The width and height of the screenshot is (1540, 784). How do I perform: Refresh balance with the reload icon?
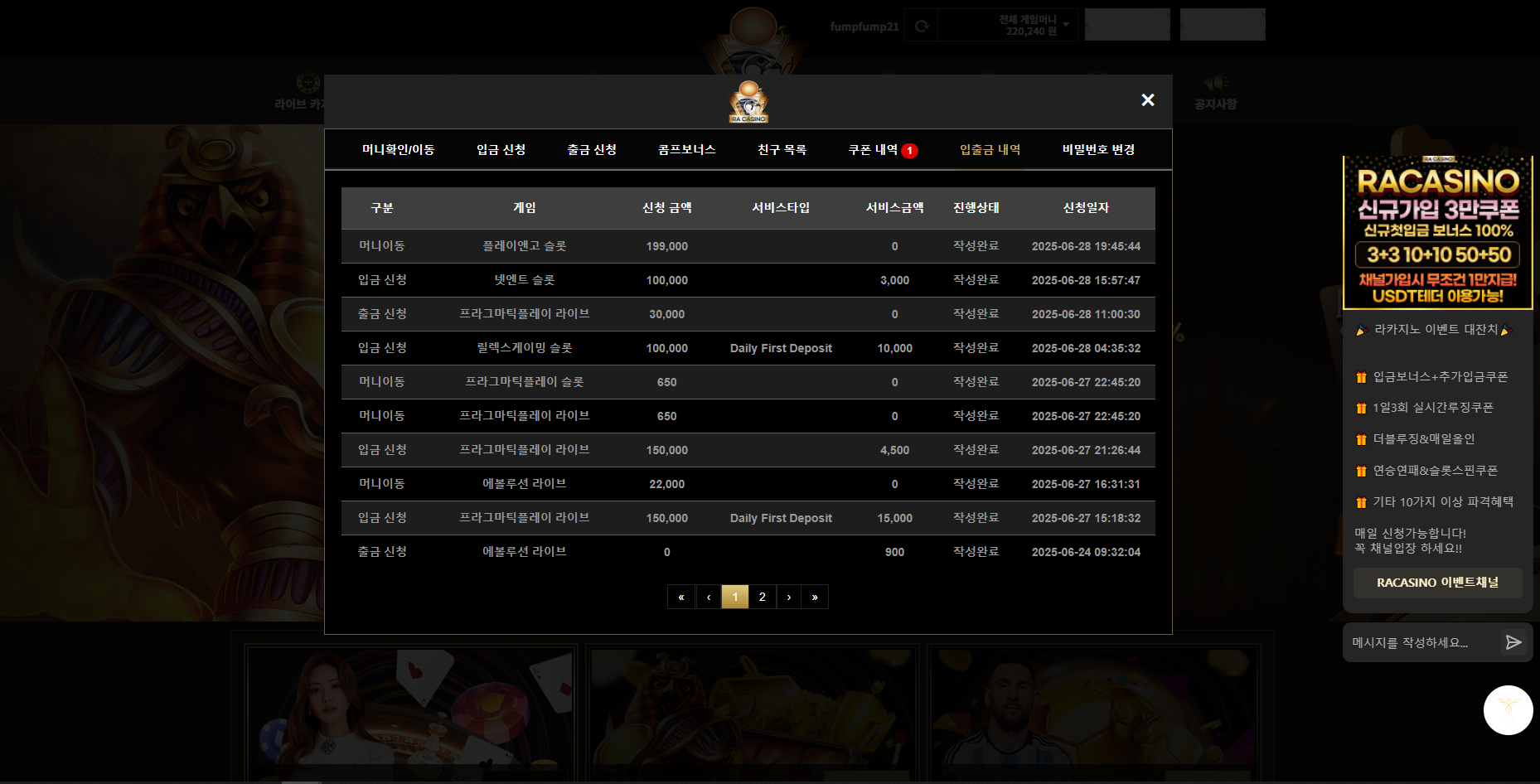coord(921,27)
